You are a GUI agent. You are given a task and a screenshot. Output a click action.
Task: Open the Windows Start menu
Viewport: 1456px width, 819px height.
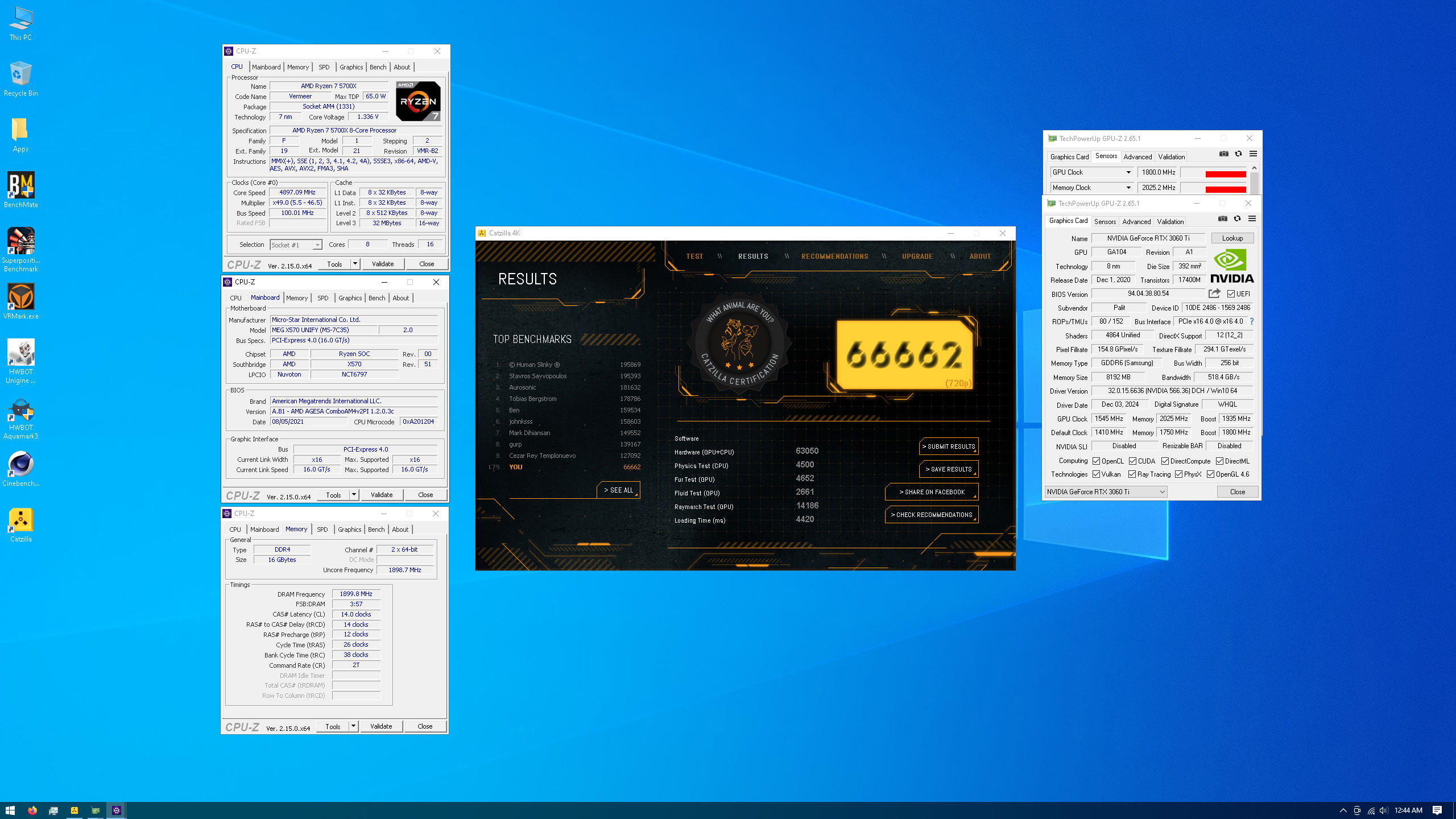click(x=10, y=810)
